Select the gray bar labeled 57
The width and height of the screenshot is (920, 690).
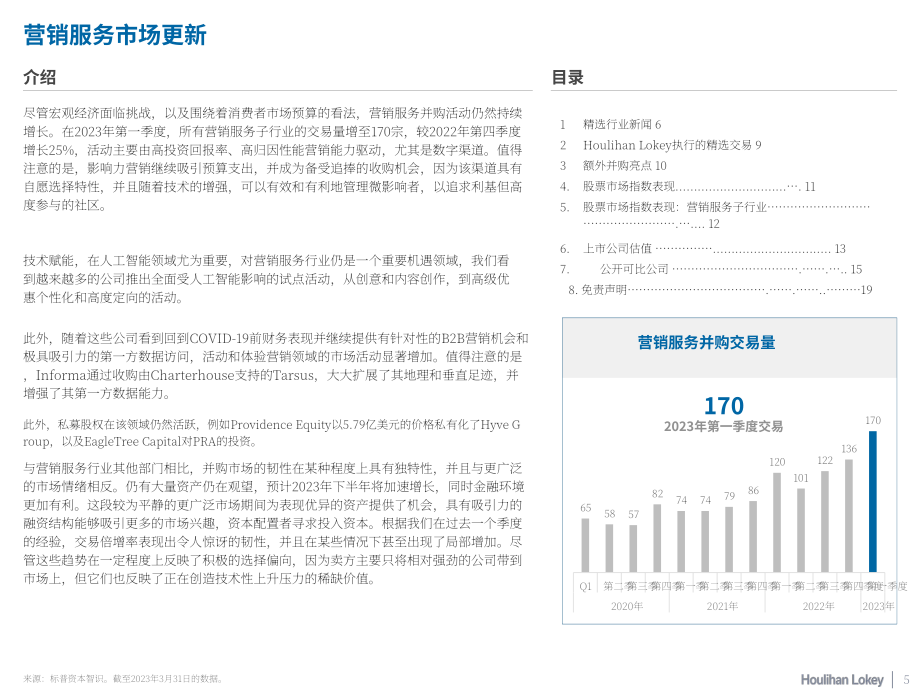pyautogui.click(x=633, y=549)
